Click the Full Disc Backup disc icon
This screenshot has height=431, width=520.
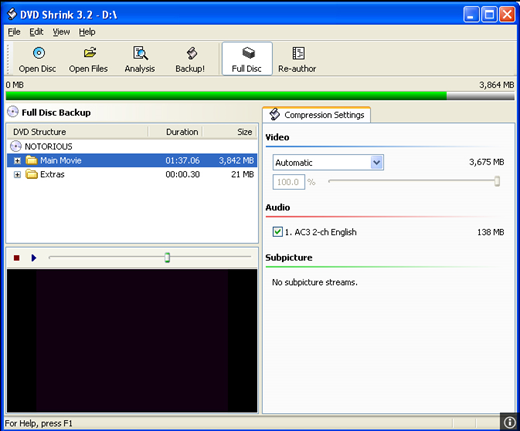coord(13,112)
